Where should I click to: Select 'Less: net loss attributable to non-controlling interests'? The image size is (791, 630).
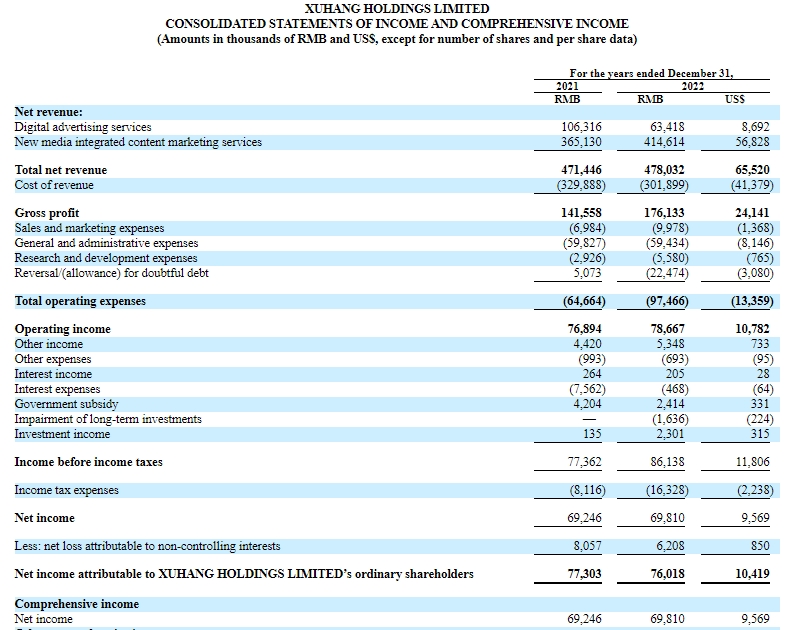coord(147,546)
